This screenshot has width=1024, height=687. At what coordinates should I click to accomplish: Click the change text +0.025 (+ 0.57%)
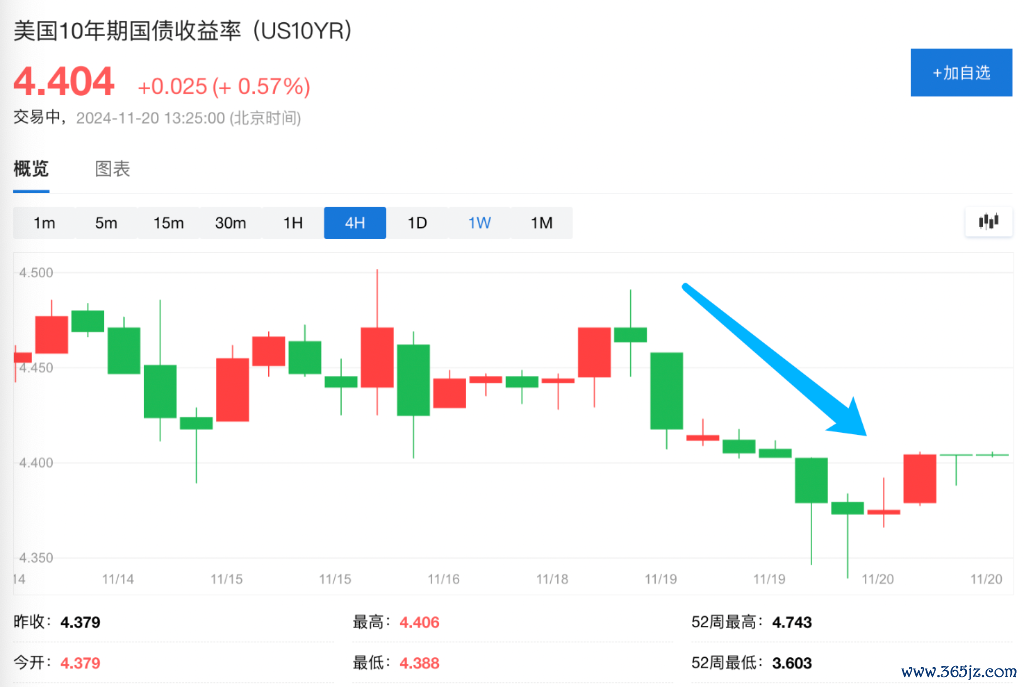click(x=224, y=86)
